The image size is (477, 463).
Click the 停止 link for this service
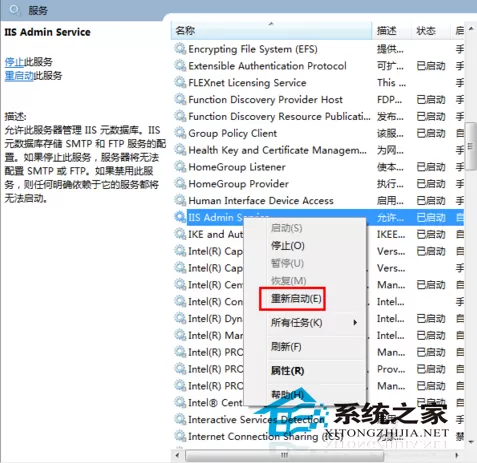tap(14, 62)
